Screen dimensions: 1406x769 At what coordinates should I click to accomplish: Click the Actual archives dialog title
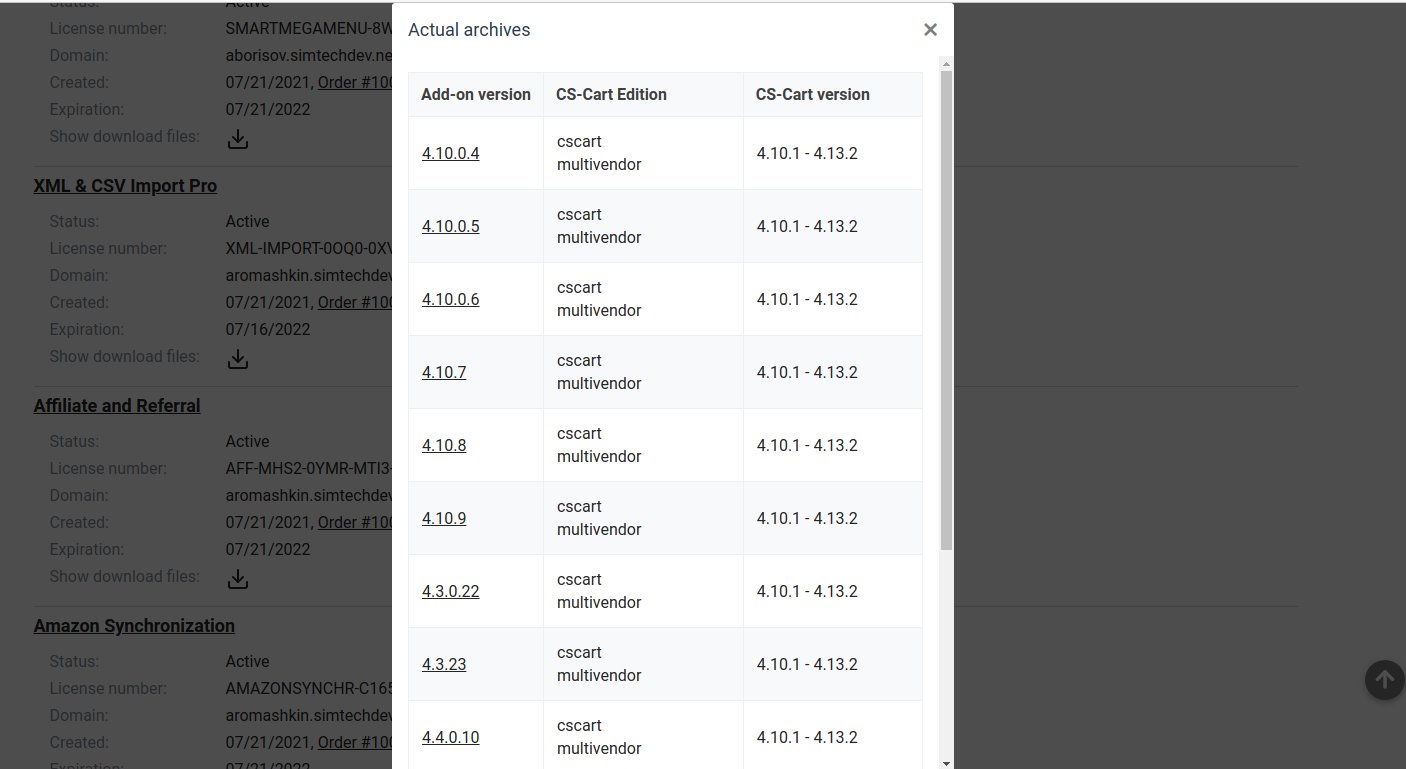click(469, 30)
